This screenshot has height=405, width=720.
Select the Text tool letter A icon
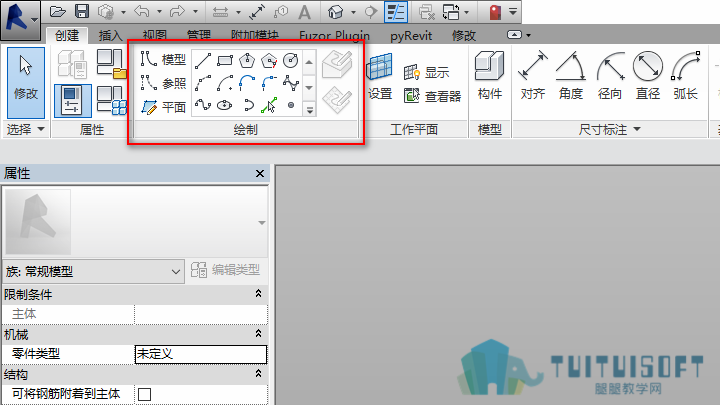click(304, 12)
